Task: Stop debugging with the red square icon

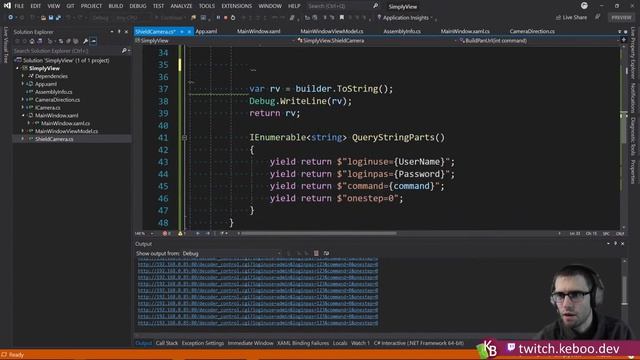Action: tap(225, 18)
